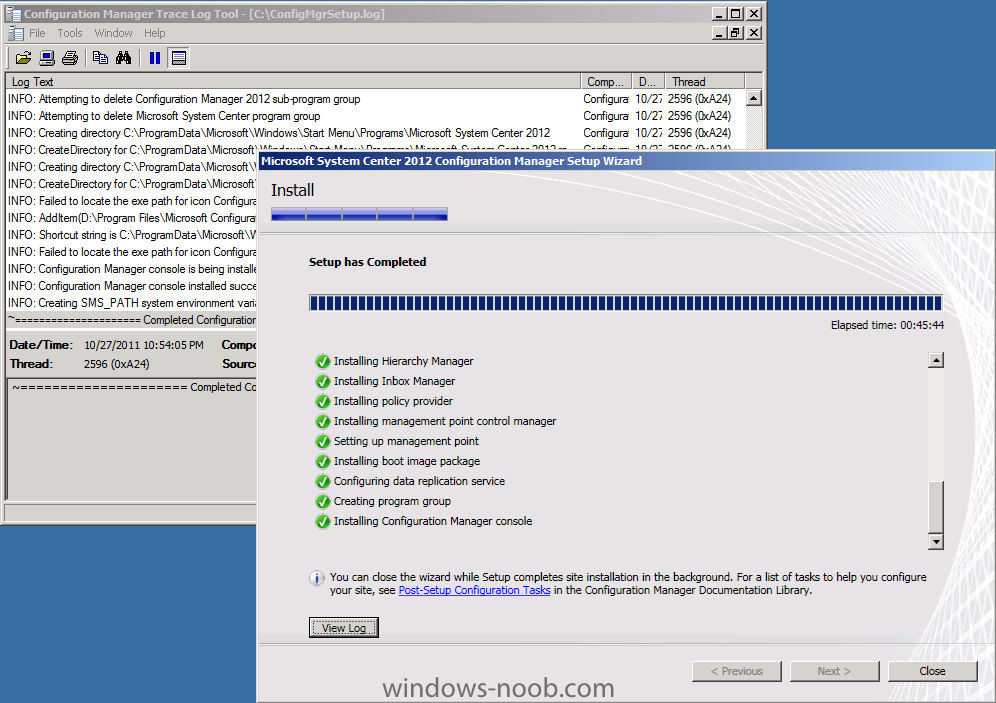Click the Setup has Completed progress bar
The width and height of the screenshot is (996, 703).
(626, 303)
